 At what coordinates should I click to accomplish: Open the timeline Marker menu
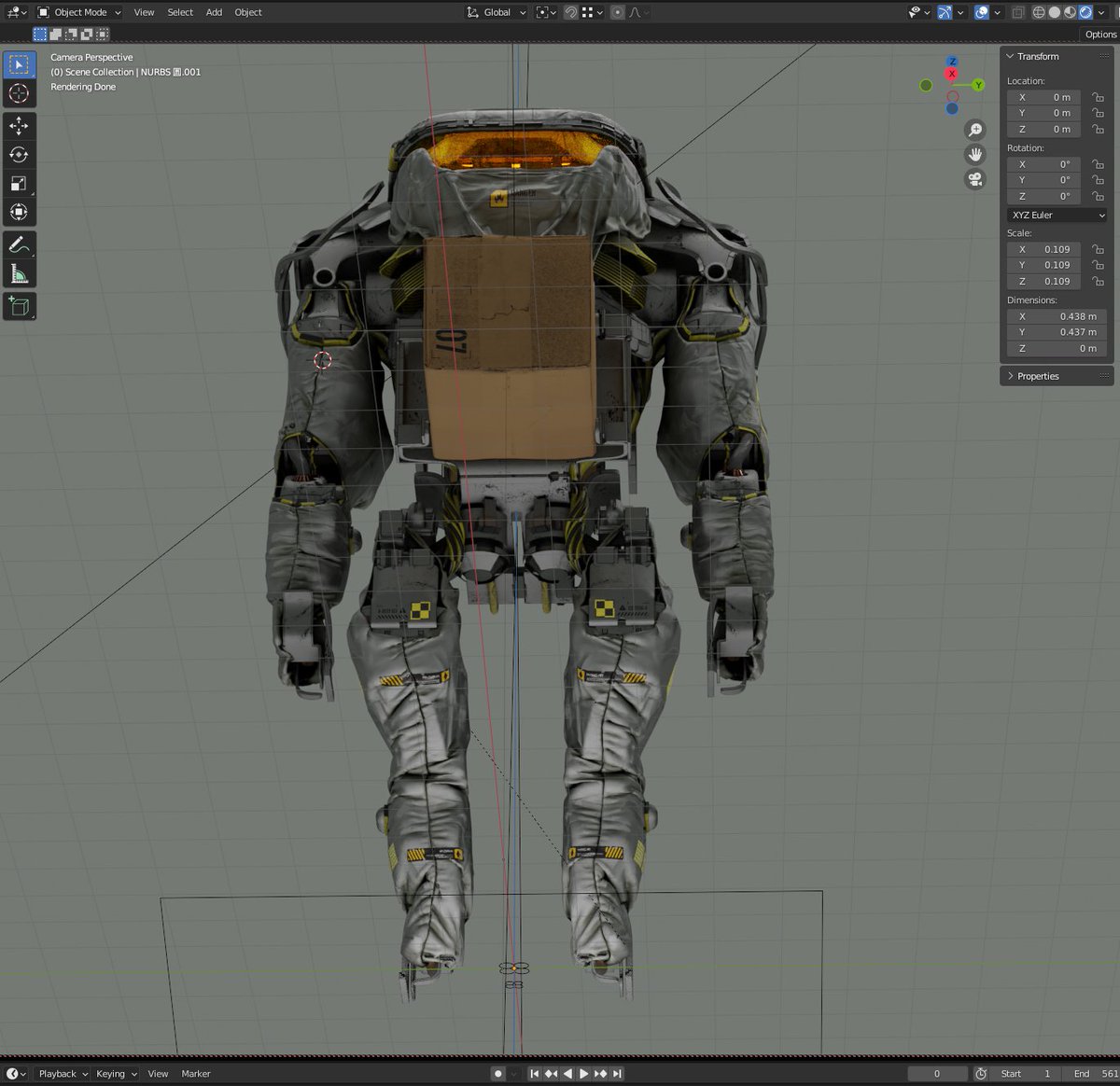(x=196, y=1074)
